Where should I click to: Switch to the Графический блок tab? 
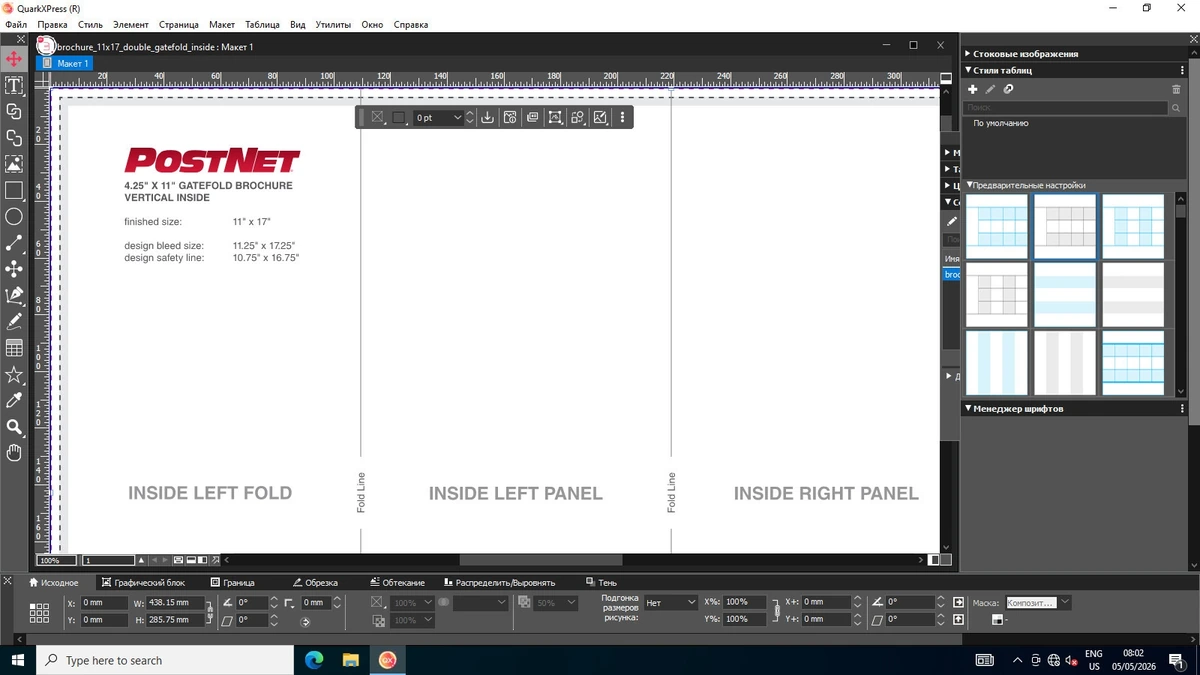click(x=143, y=582)
